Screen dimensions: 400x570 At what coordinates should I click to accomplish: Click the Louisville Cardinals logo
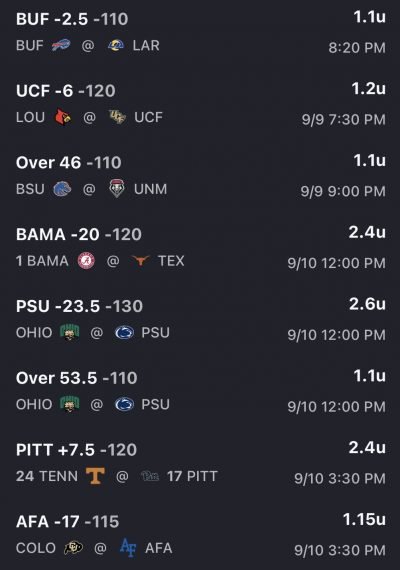63,117
